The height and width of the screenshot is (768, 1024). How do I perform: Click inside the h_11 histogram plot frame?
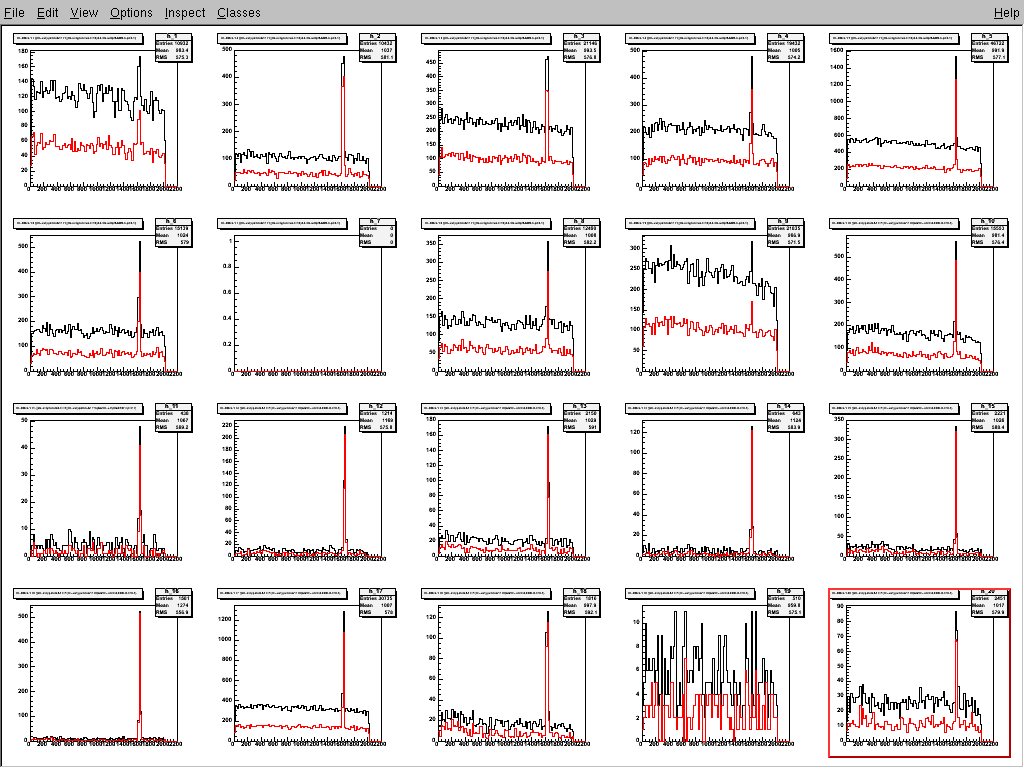point(104,488)
